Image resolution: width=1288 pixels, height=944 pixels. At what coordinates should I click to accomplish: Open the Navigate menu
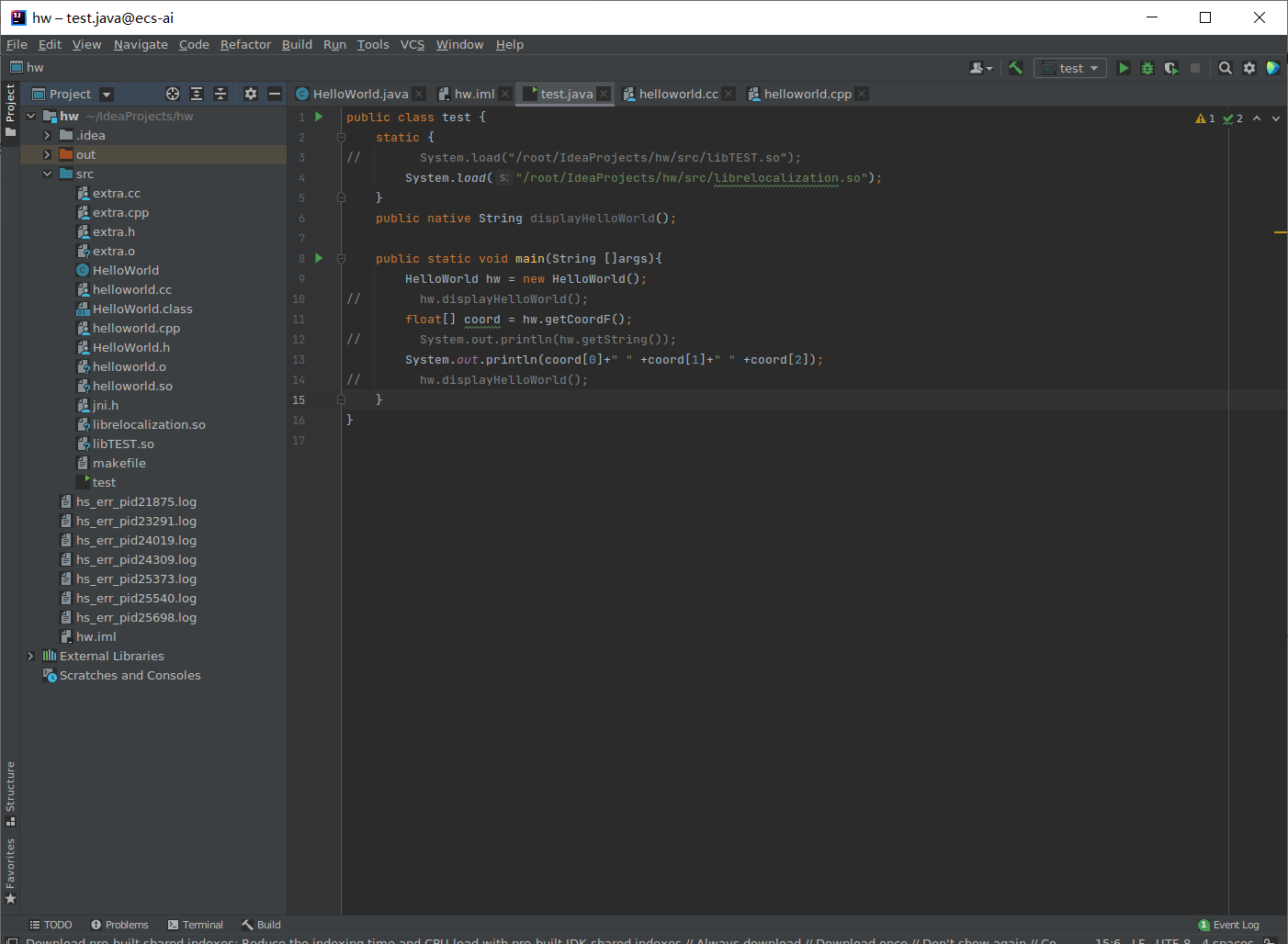click(x=141, y=44)
